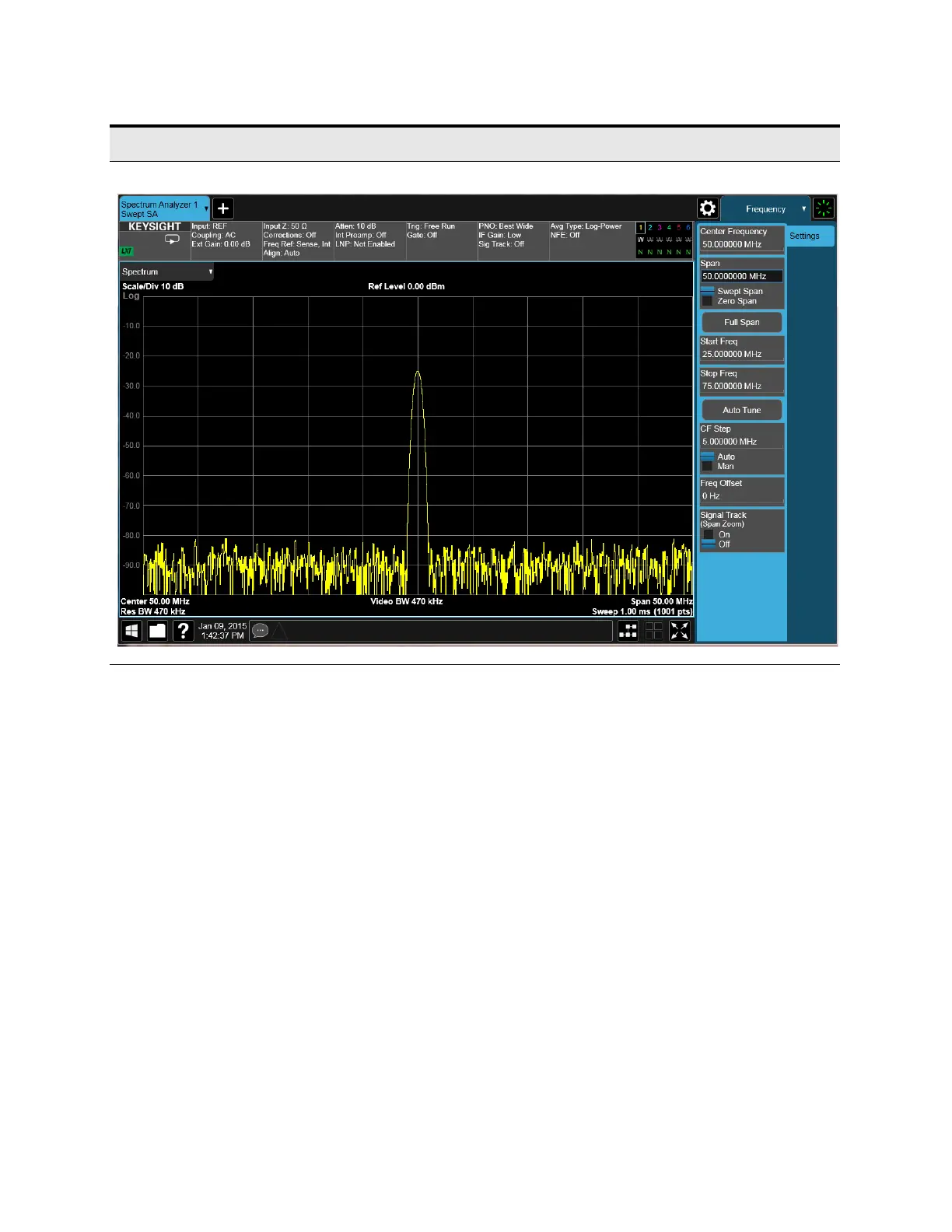Open the Windows start icon in the bottom bar

pyautogui.click(x=132, y=631)
